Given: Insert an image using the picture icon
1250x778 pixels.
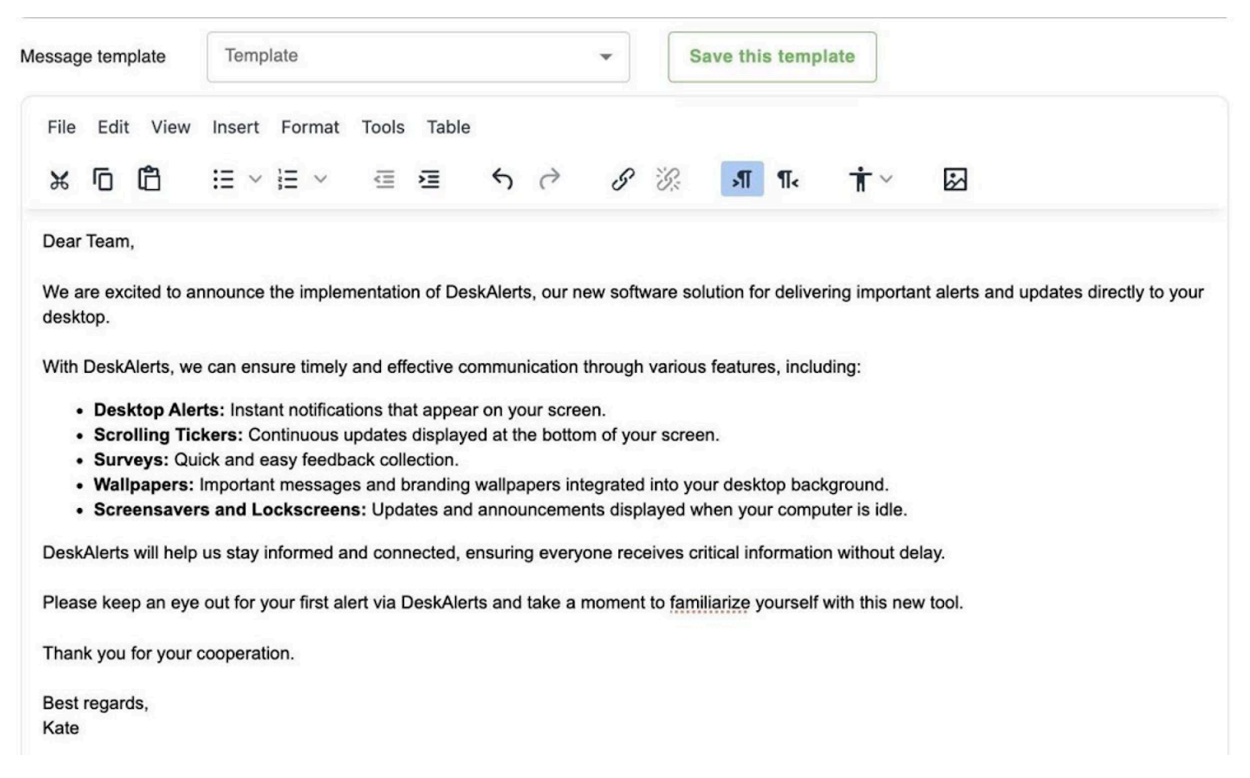Looking at the screenshot, I should click(x=955, y=179).
